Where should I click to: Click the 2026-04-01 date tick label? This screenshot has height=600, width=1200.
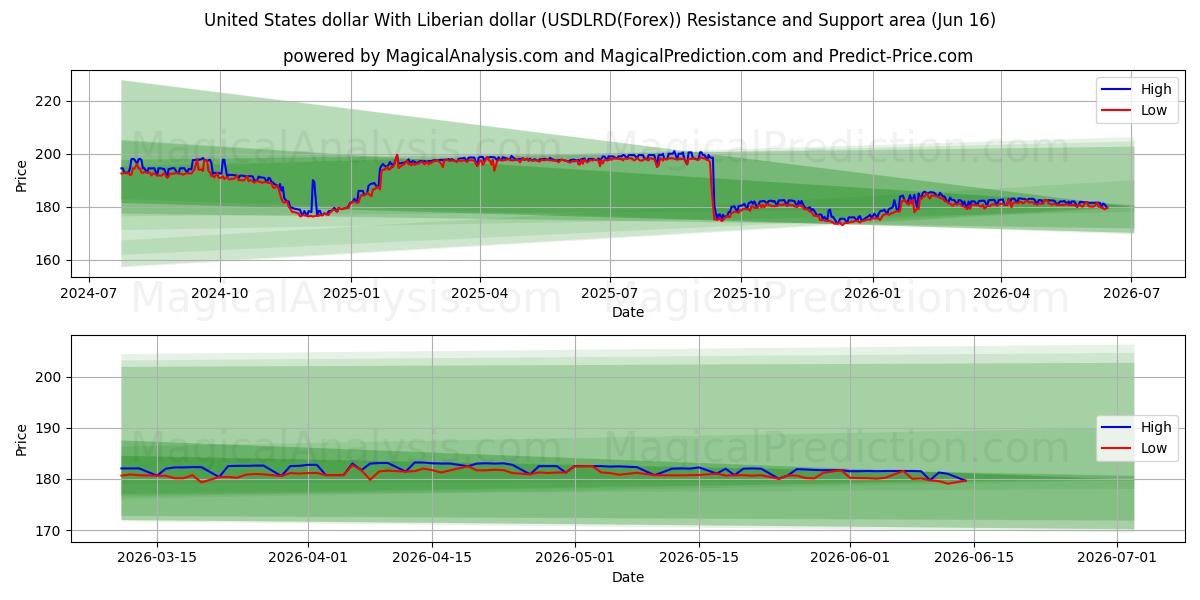[308, 559]
